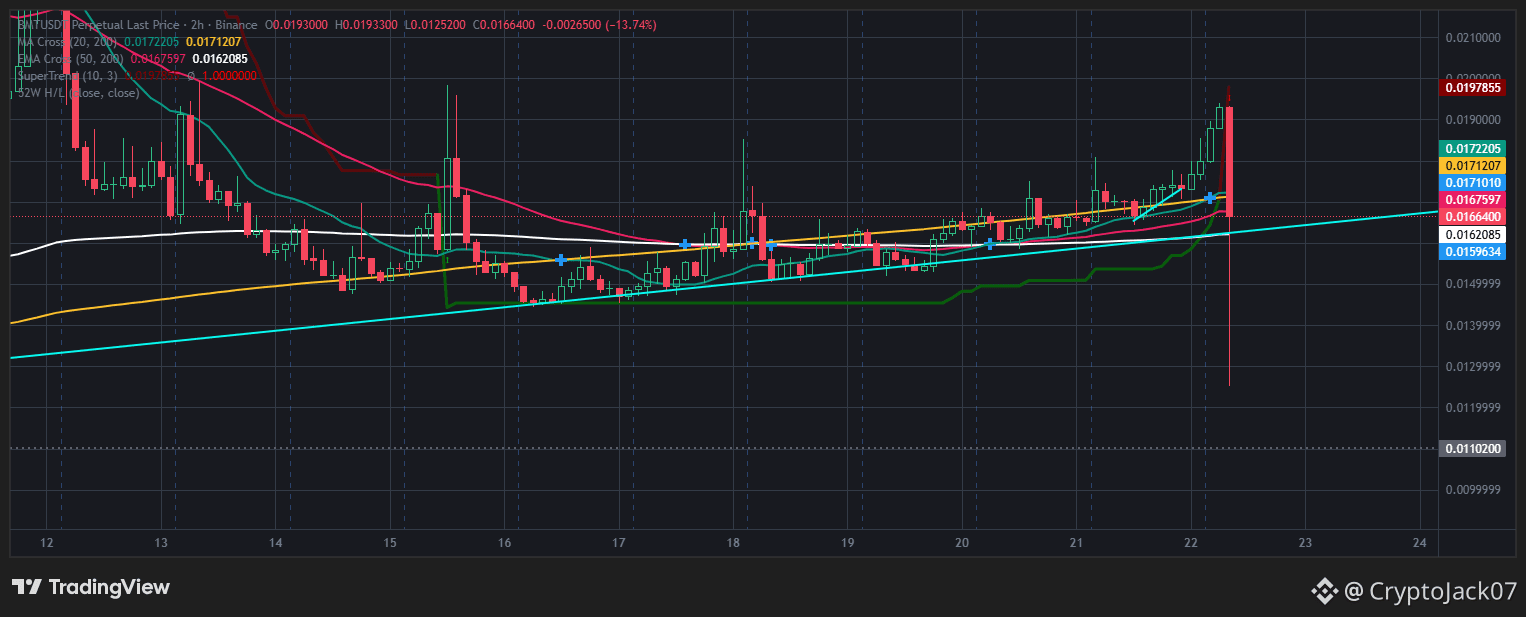The image size is (1526, 617).
Task: Click the dark red 0.0197855 price label
Action: point(1472,87)
